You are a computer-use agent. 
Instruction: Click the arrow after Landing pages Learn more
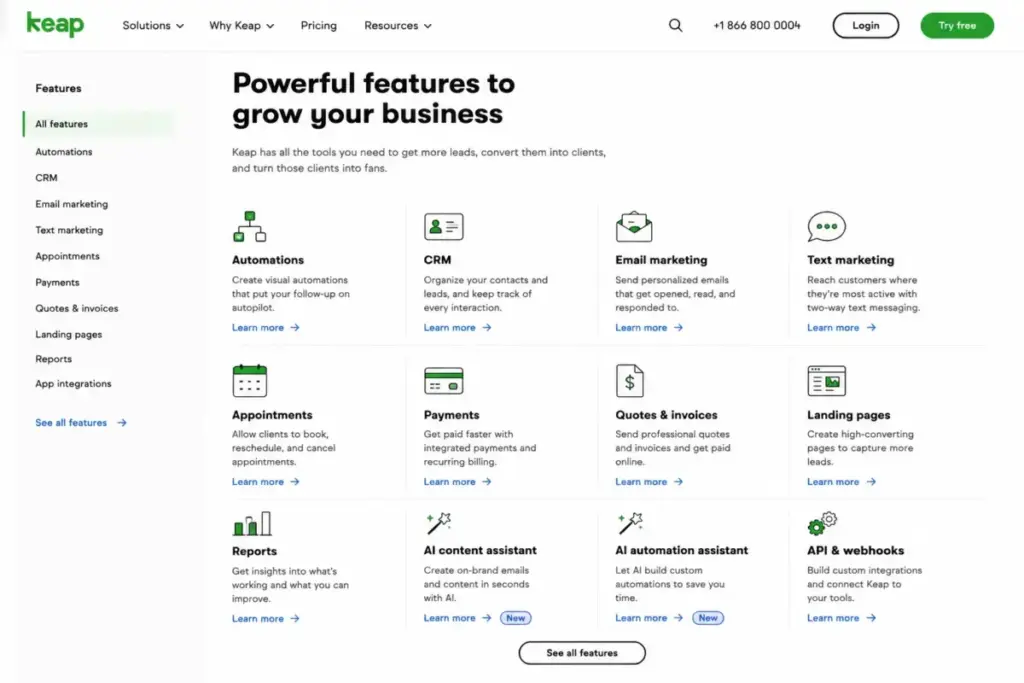(x=871, y=482)
